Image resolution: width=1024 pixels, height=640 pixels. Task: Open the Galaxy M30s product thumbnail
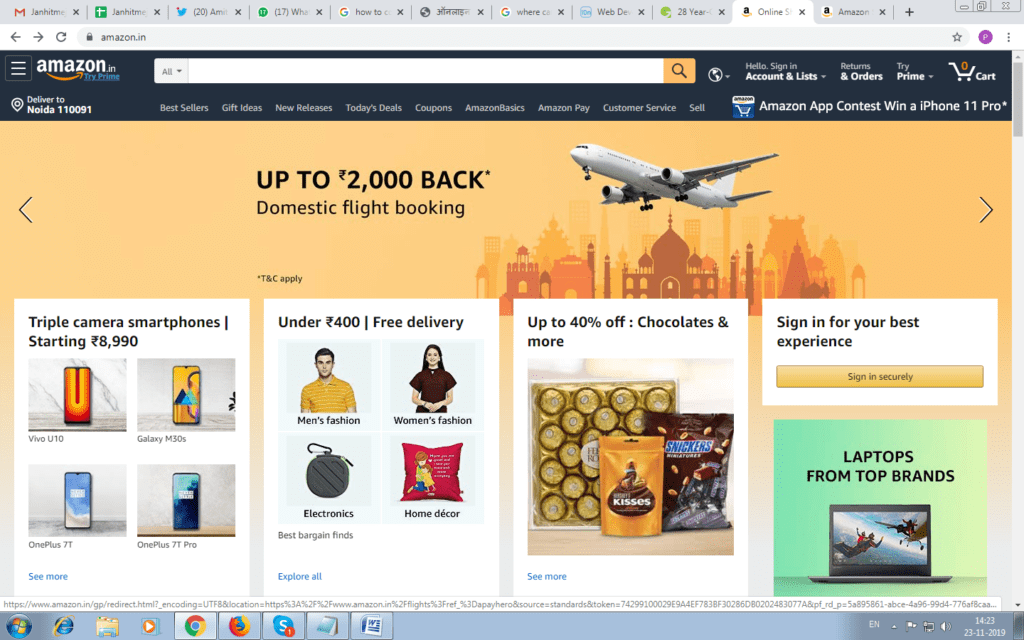click(x=186, y=394)
